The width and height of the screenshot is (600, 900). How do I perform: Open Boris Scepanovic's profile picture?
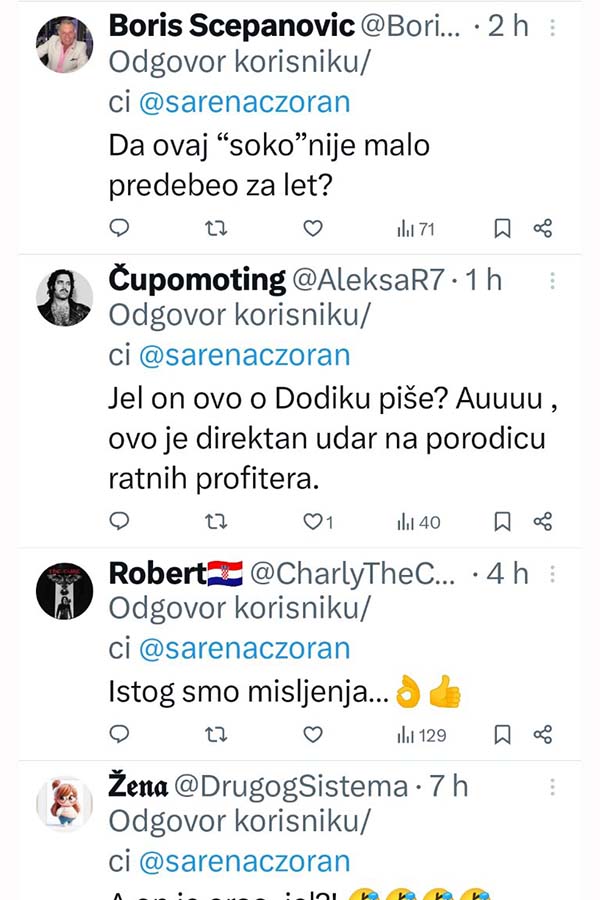coord(65,45)
